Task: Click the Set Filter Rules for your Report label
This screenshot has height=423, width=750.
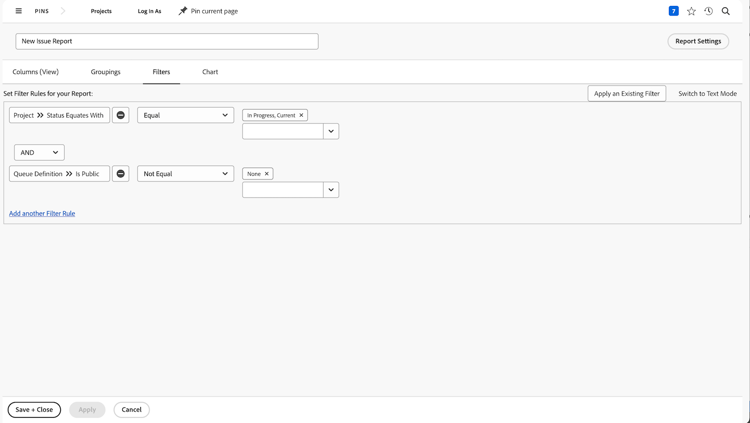Action: tap(48, 94)
